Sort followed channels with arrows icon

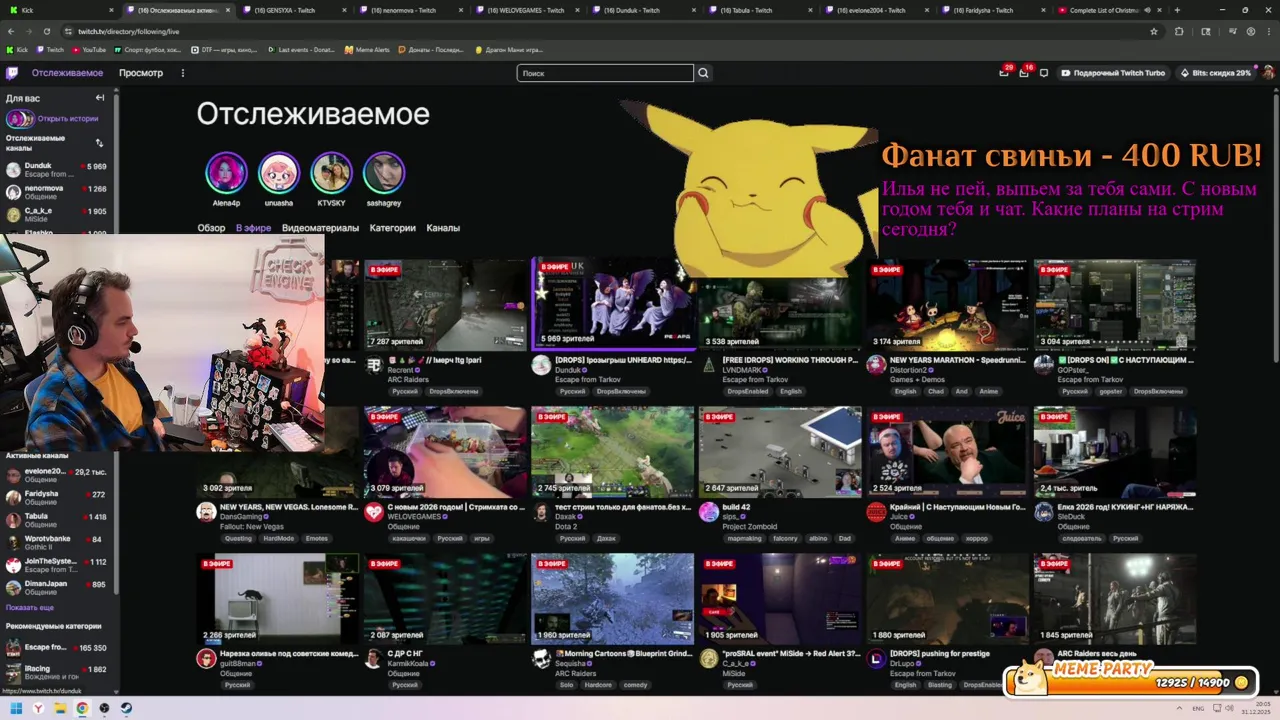(x=99, y=143)
